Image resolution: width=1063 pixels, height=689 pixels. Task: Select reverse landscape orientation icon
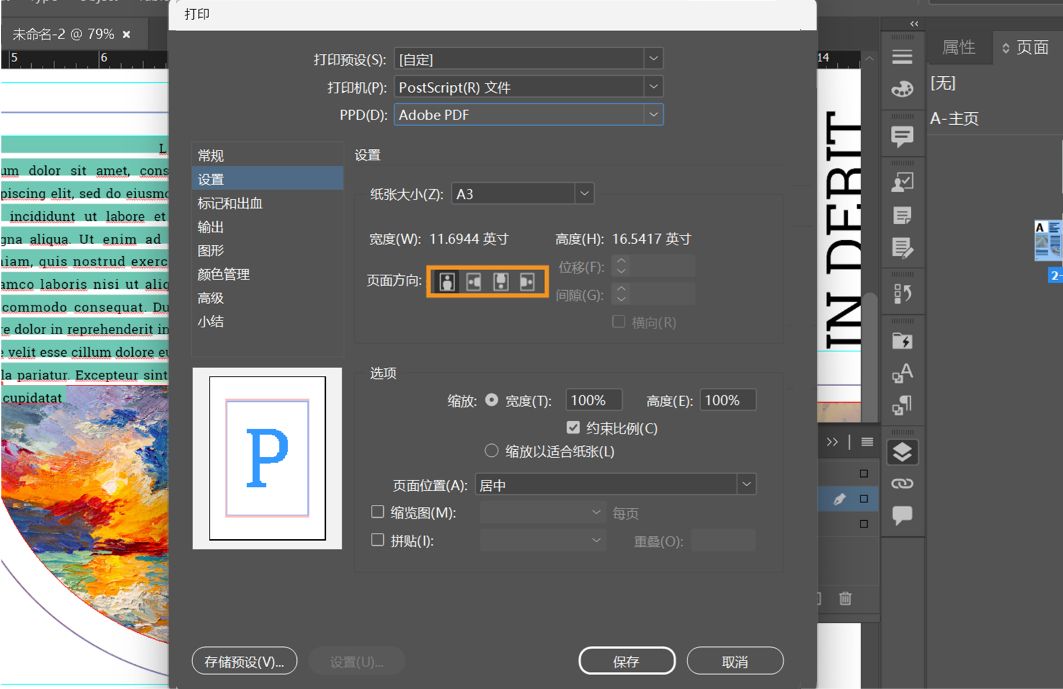point(527,281)
